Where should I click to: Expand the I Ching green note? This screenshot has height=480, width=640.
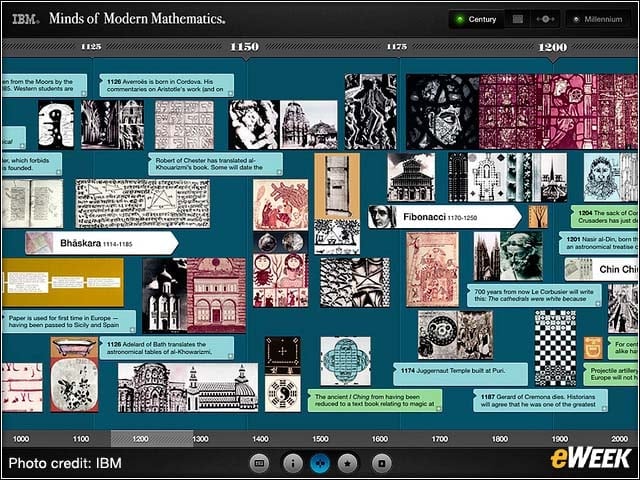click(x=375, y=400)
